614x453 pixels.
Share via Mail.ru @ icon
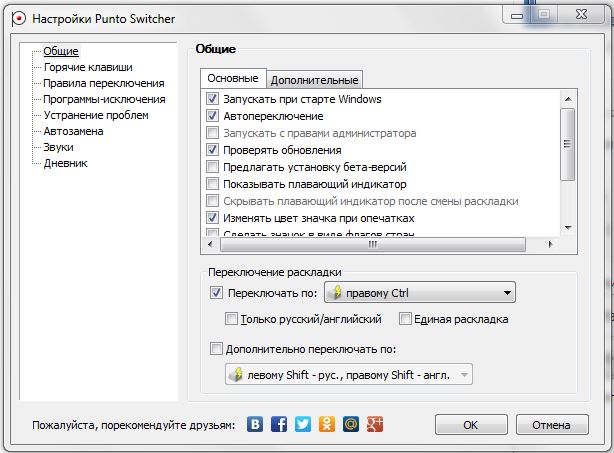(351, 424)
